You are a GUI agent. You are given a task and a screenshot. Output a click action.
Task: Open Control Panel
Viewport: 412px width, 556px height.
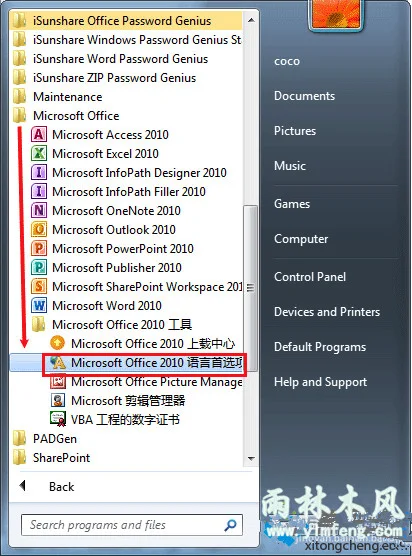(310, 277)
